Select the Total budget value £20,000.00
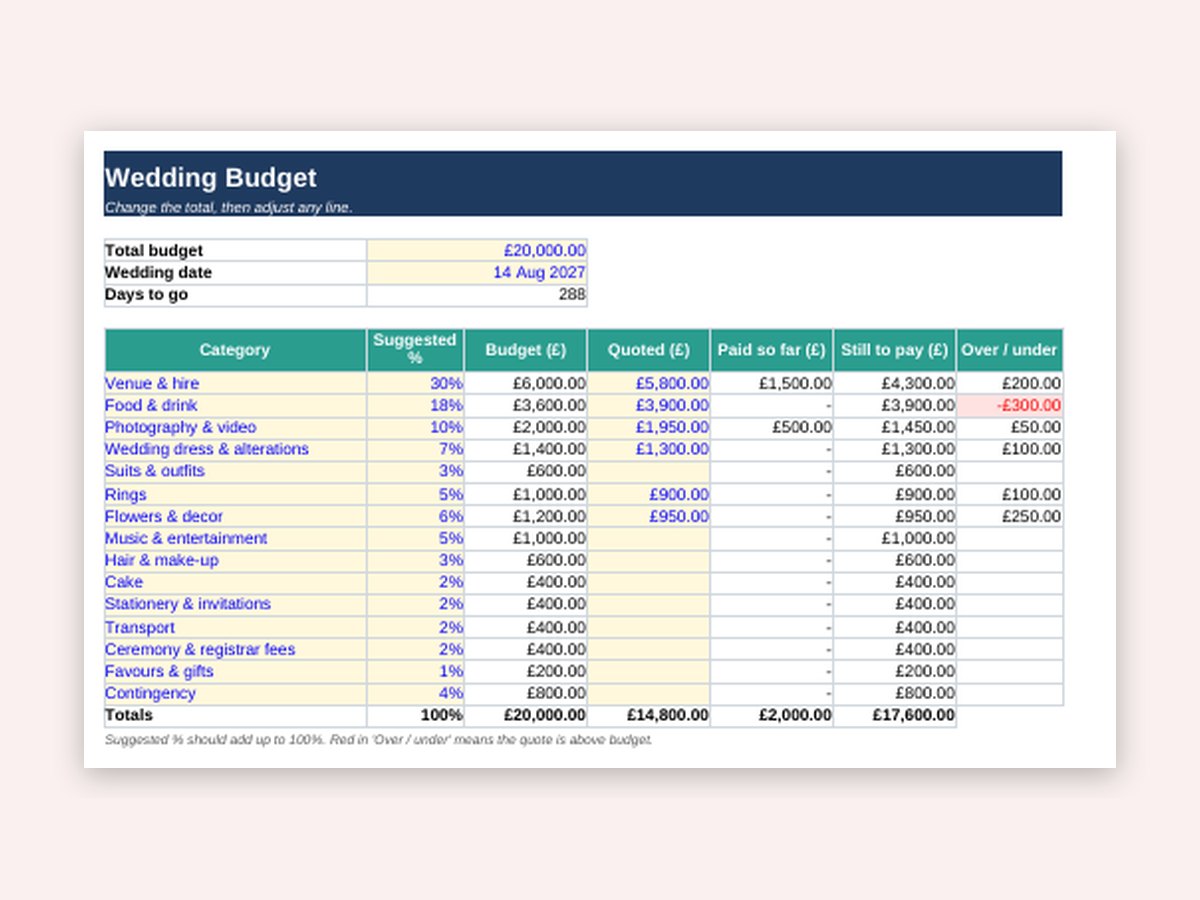Viewport: 1200px width, 900px height. (x=477, y=251)
